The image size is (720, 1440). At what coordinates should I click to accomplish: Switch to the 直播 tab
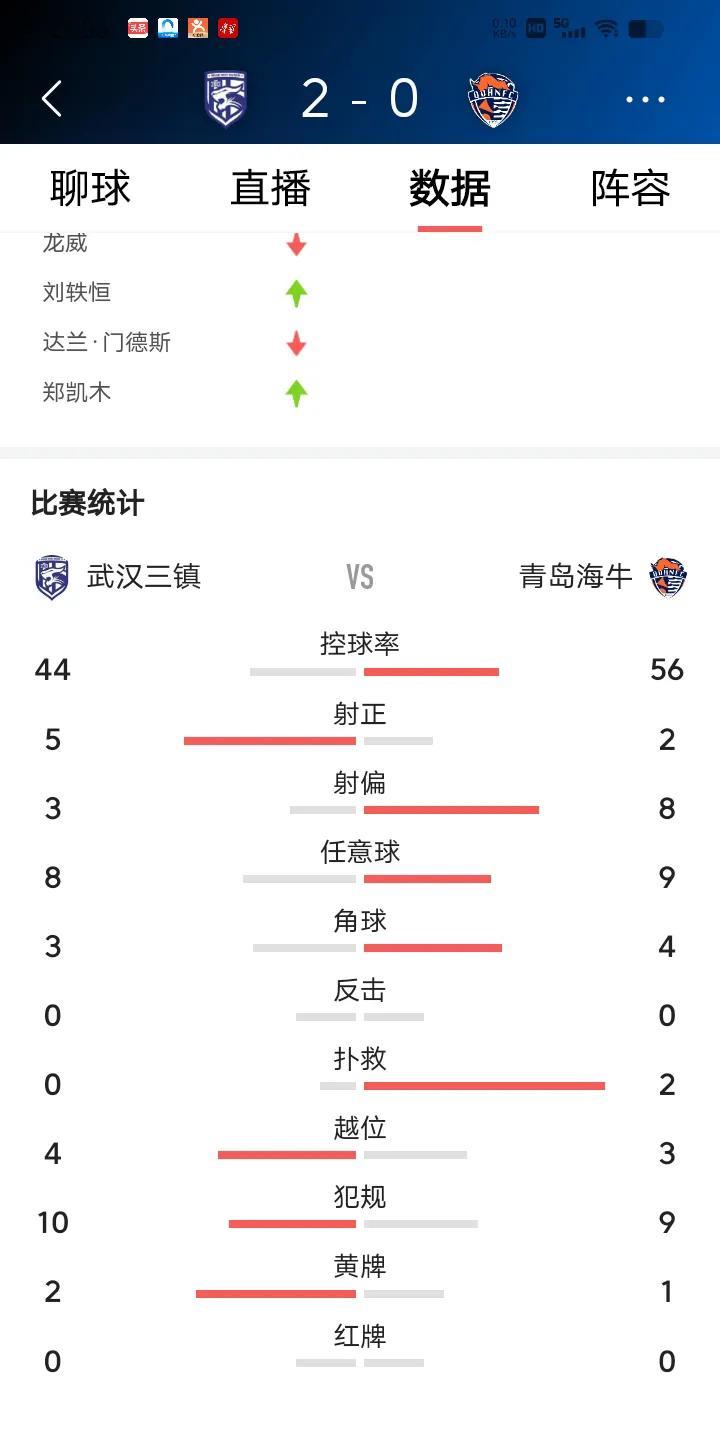[x=270, y=188]
